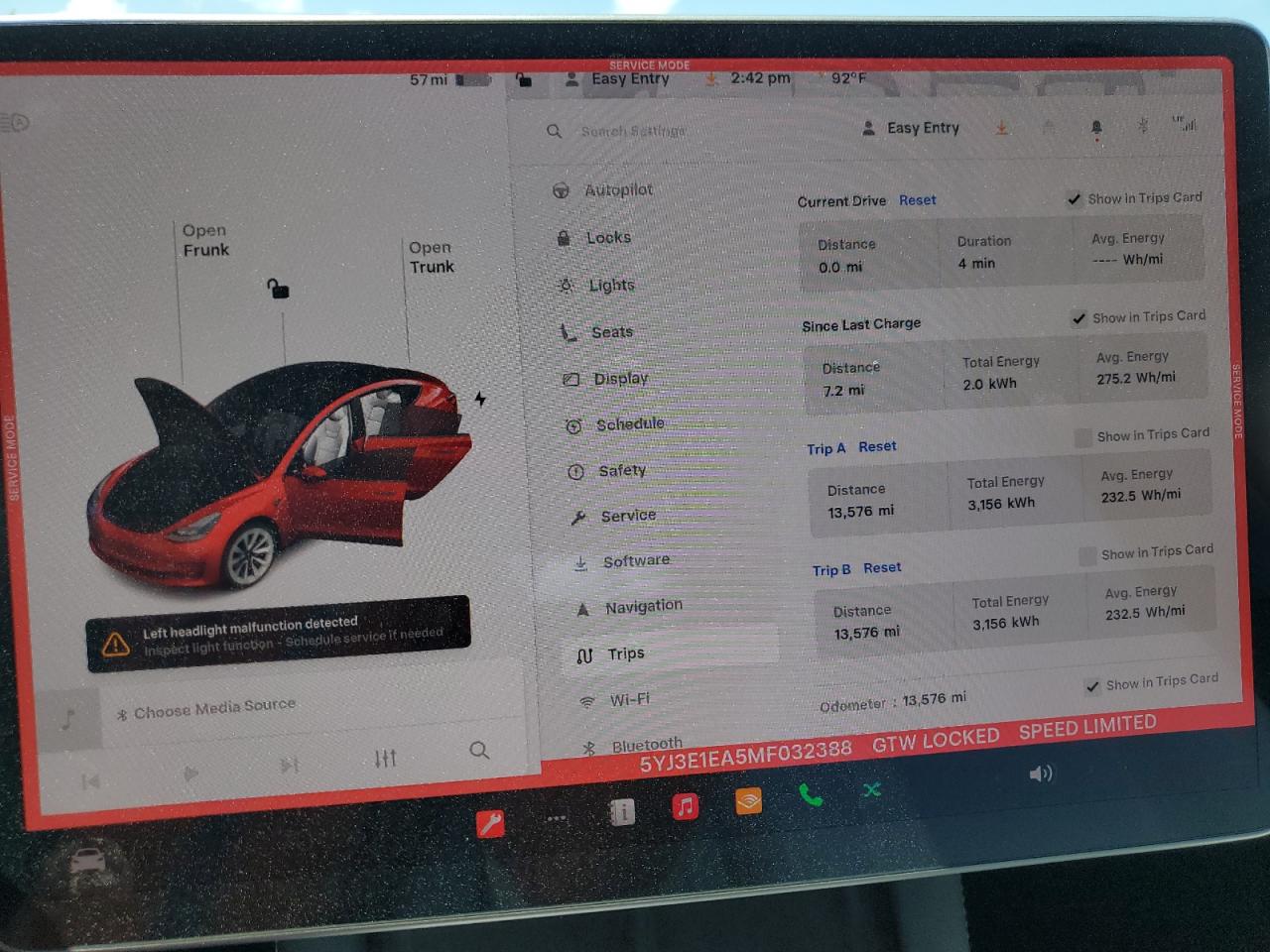Tap Open Trunk label
This screenshot has height=952, width=1270.
point(432,257)
